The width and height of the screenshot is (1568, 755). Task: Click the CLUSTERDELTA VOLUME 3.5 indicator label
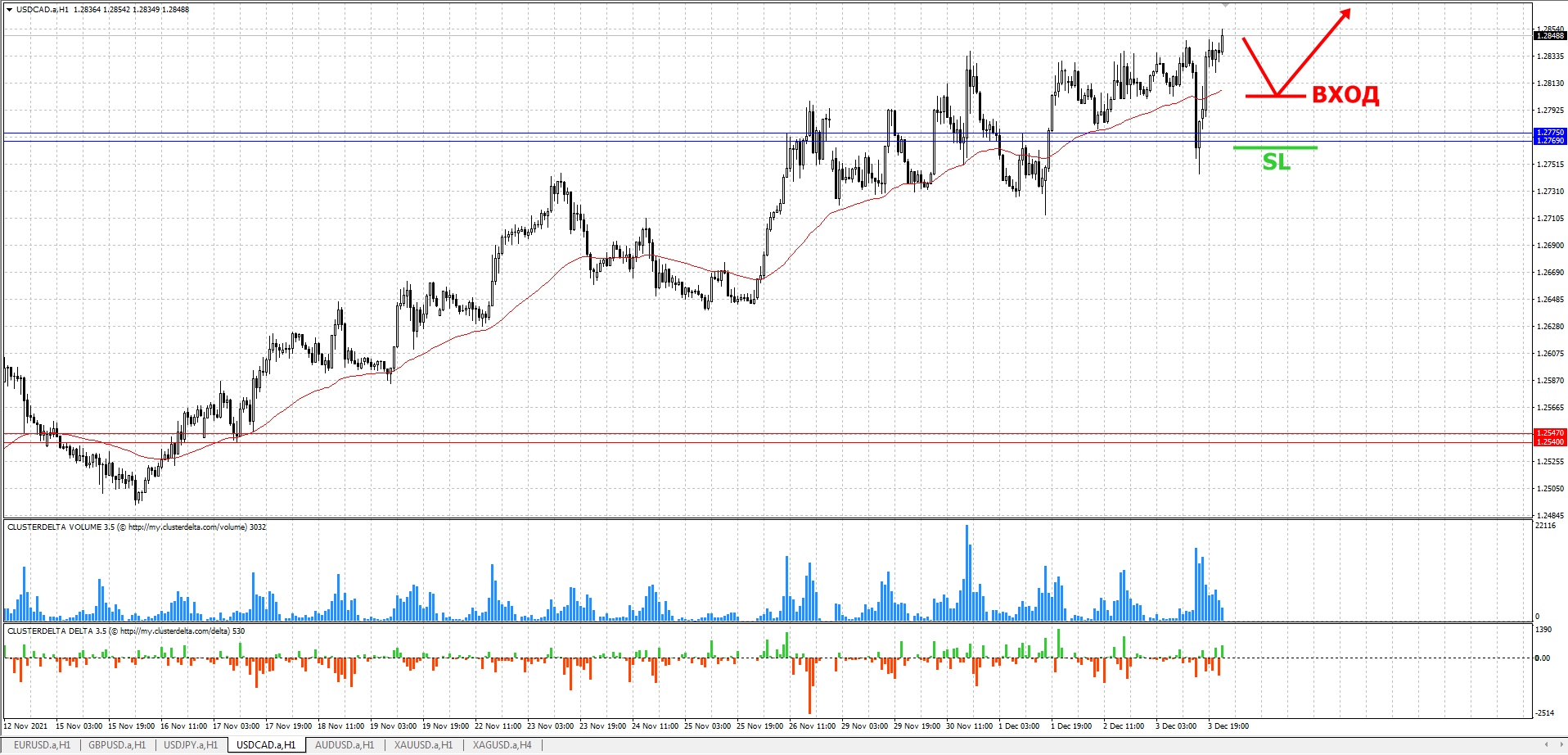[x=137, y=527]
